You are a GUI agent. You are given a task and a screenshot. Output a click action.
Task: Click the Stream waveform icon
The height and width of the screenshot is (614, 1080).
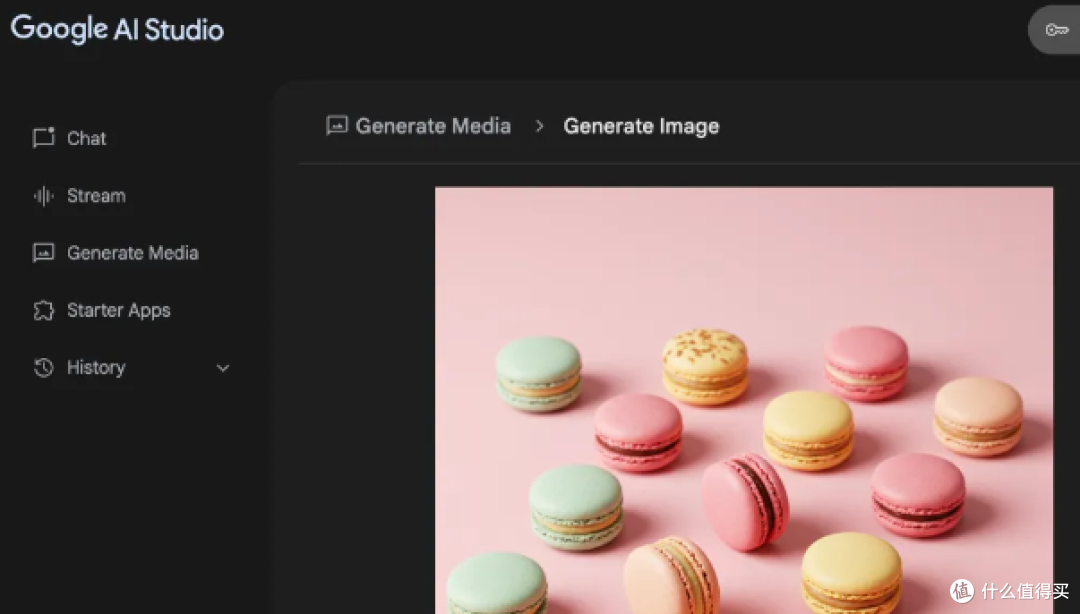click(43, 196)
